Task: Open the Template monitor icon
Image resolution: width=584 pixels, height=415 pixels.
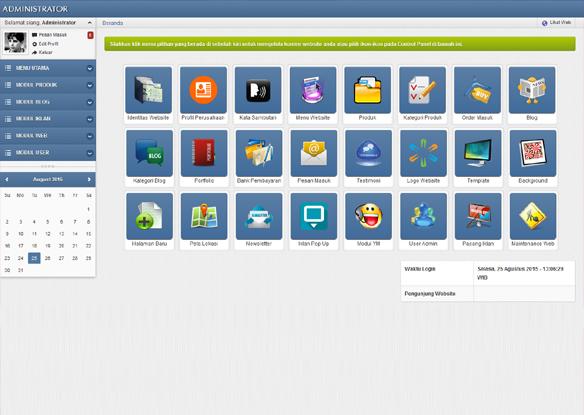Action: coord(478,153)
